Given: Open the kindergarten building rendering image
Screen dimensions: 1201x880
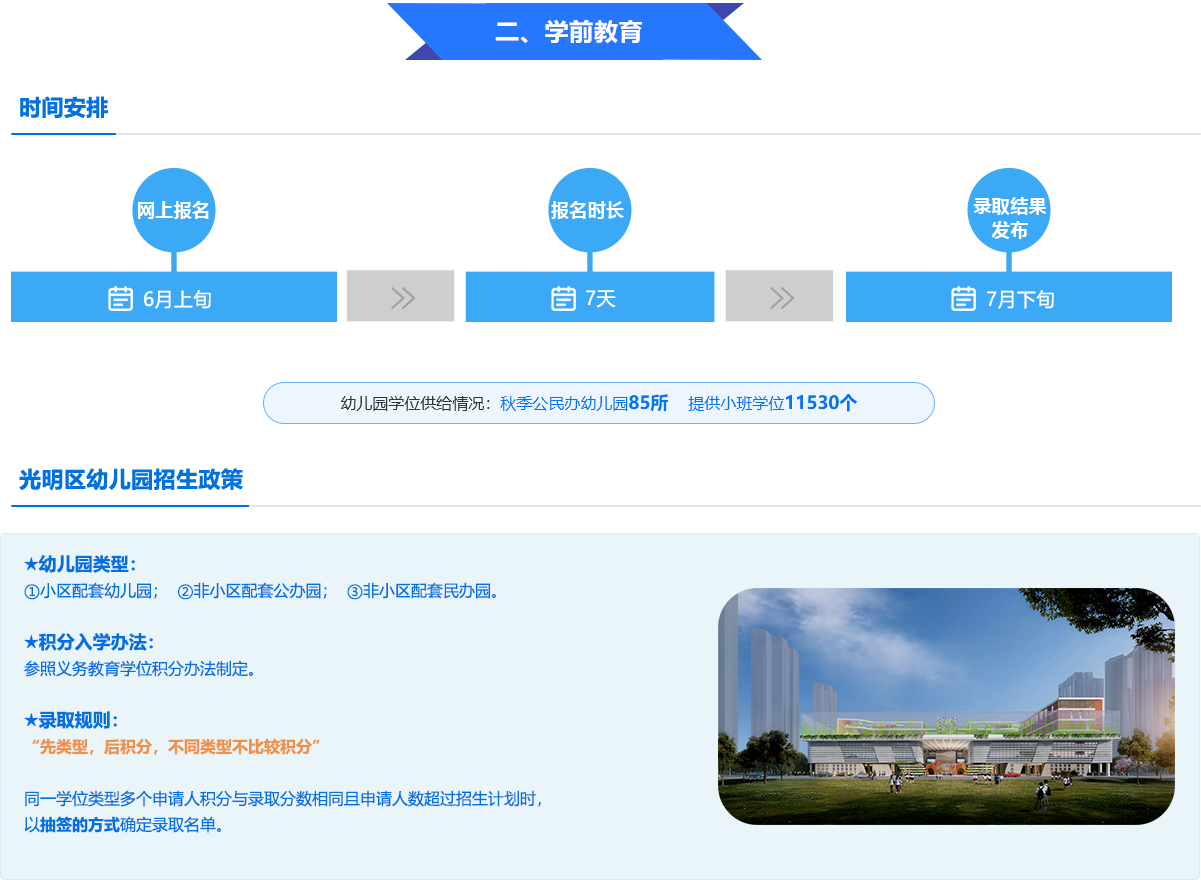Looking at the screenshot, I should click(946, 706).
